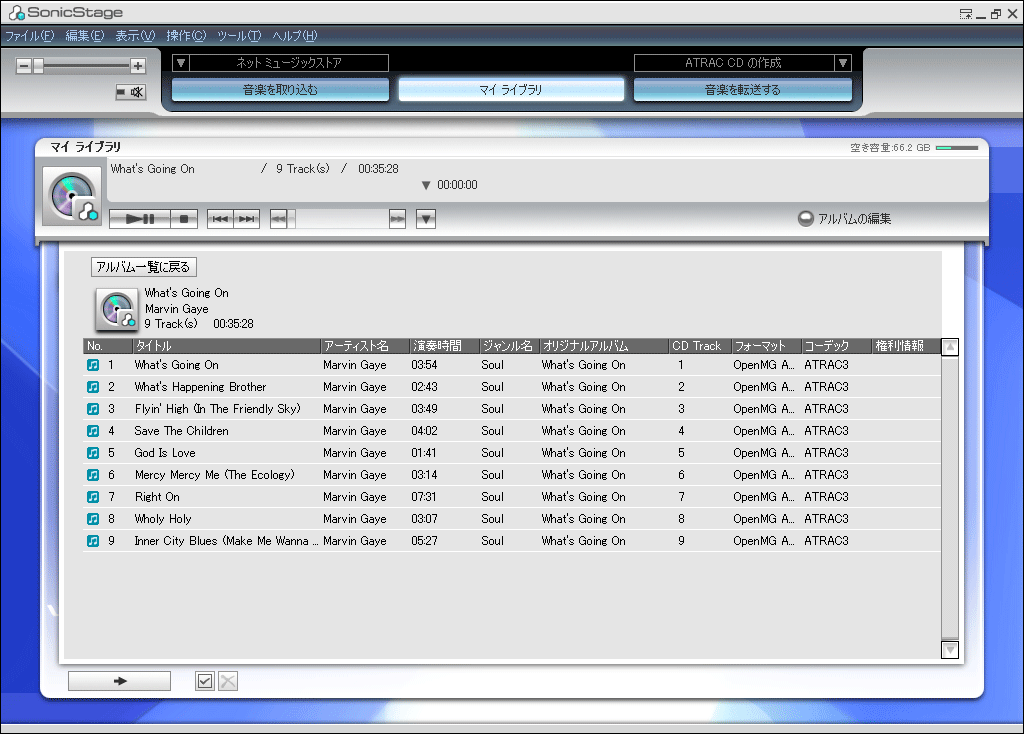1024x734 pixels.
Task: Click the check-all checkbox icon at bottom
Action: tap(205, 681)
